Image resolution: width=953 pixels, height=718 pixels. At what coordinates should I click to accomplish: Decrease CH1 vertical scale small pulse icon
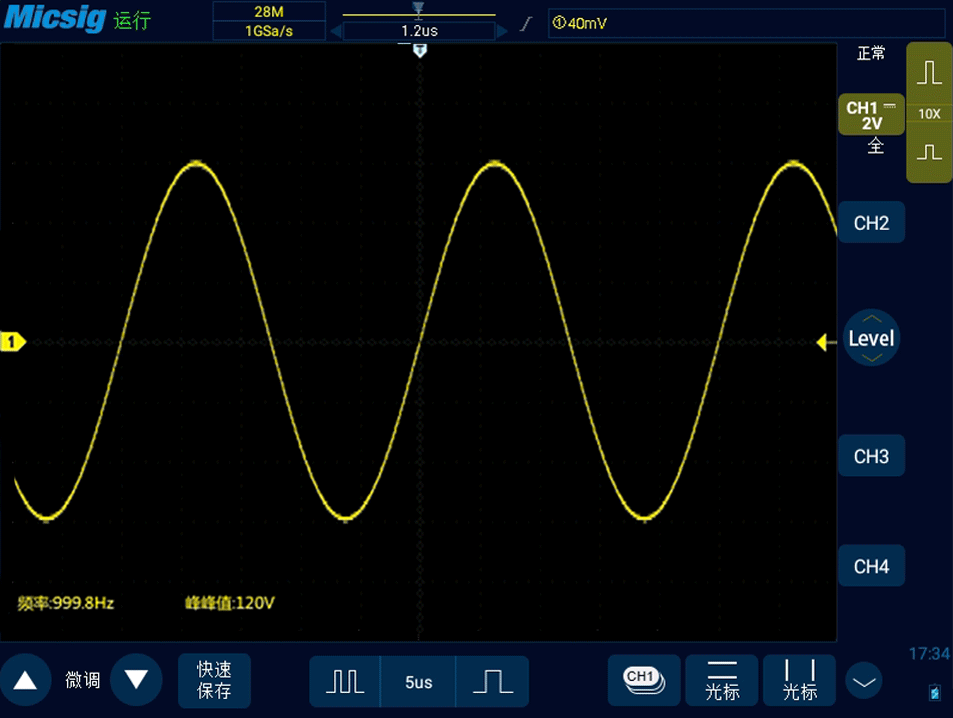(x=929, y=152)
